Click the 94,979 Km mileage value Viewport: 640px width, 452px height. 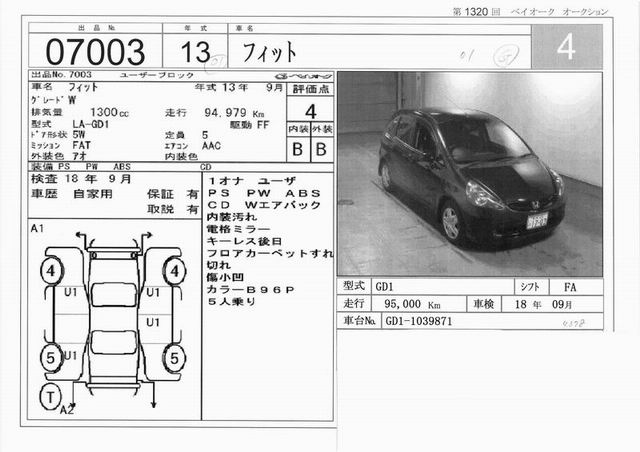(234, 113)
